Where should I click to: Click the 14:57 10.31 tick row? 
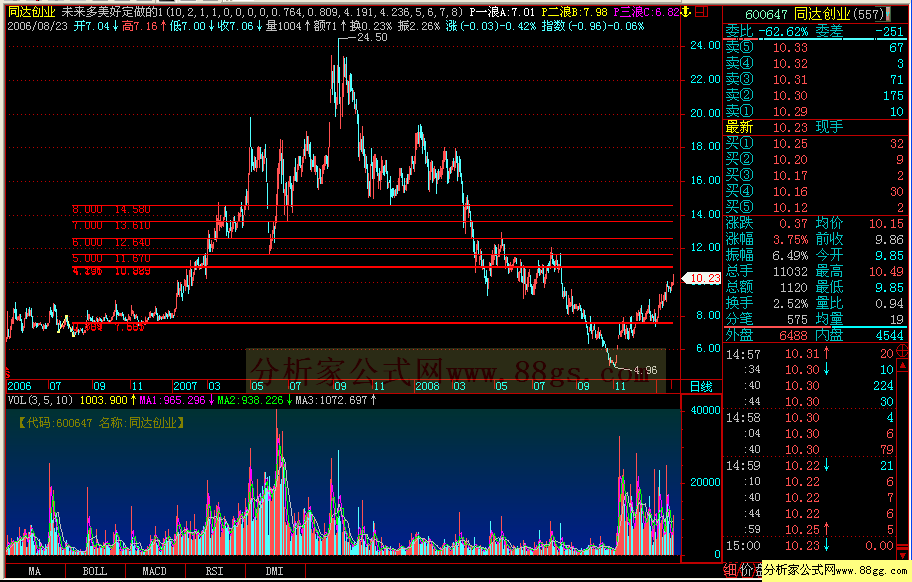(810, 354)
